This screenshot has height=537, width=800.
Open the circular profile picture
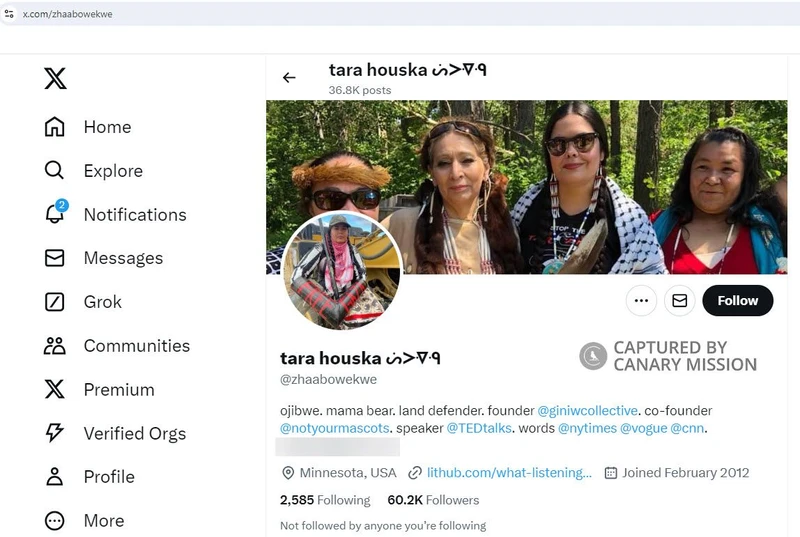342,271
